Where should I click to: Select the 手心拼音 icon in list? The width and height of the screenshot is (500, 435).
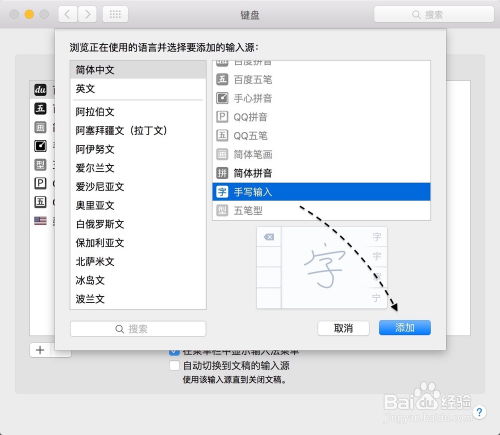[x=222, y=98]
